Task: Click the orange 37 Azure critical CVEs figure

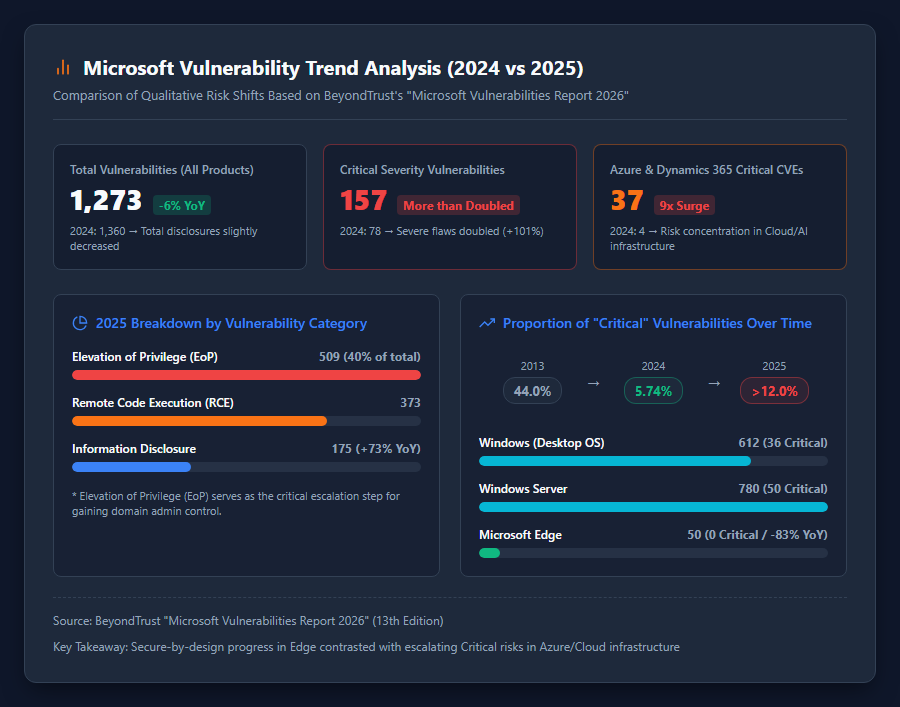Action: pyautogui.click(x=627, y=201)
